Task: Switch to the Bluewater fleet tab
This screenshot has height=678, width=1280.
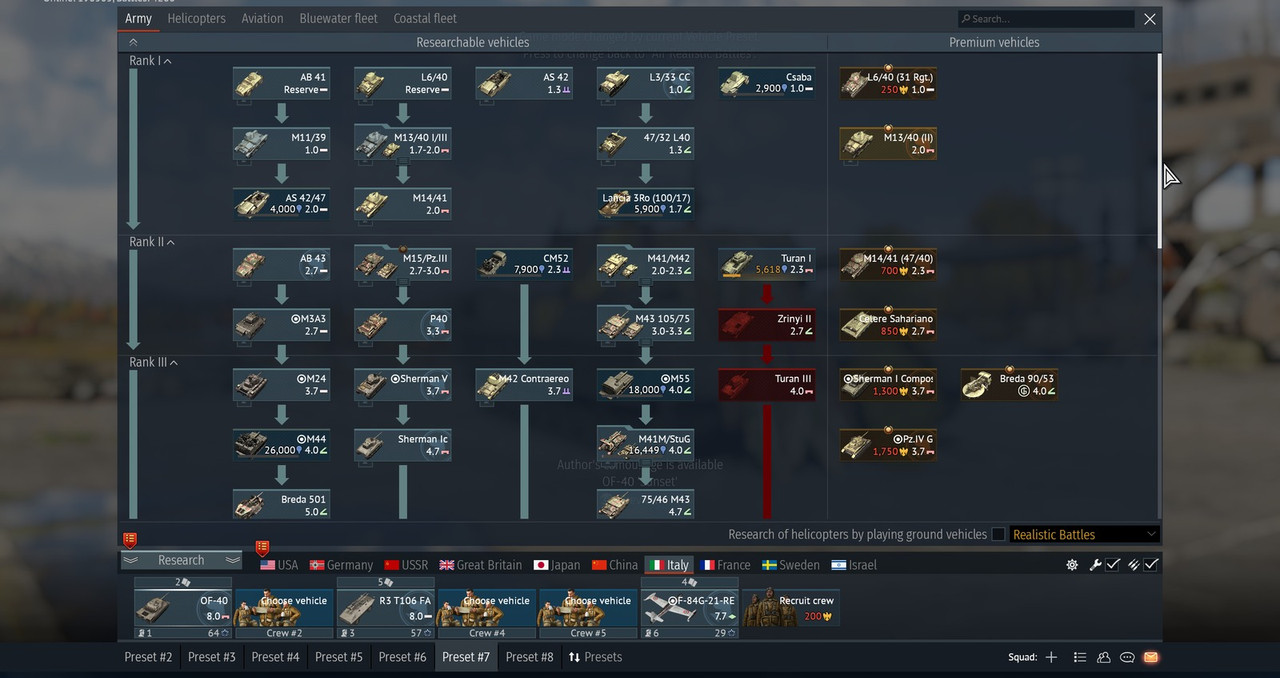Action: click(338, 18)
